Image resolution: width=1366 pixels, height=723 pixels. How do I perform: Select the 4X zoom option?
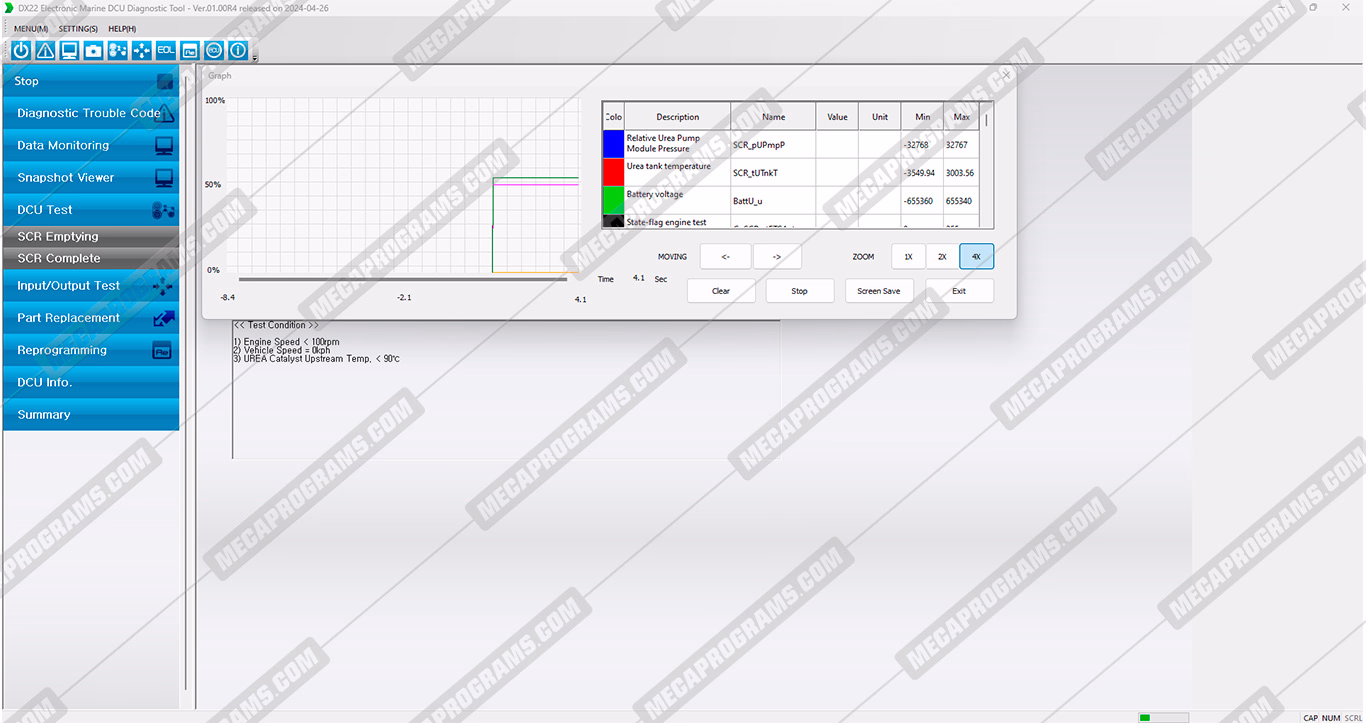pos(976,257)
